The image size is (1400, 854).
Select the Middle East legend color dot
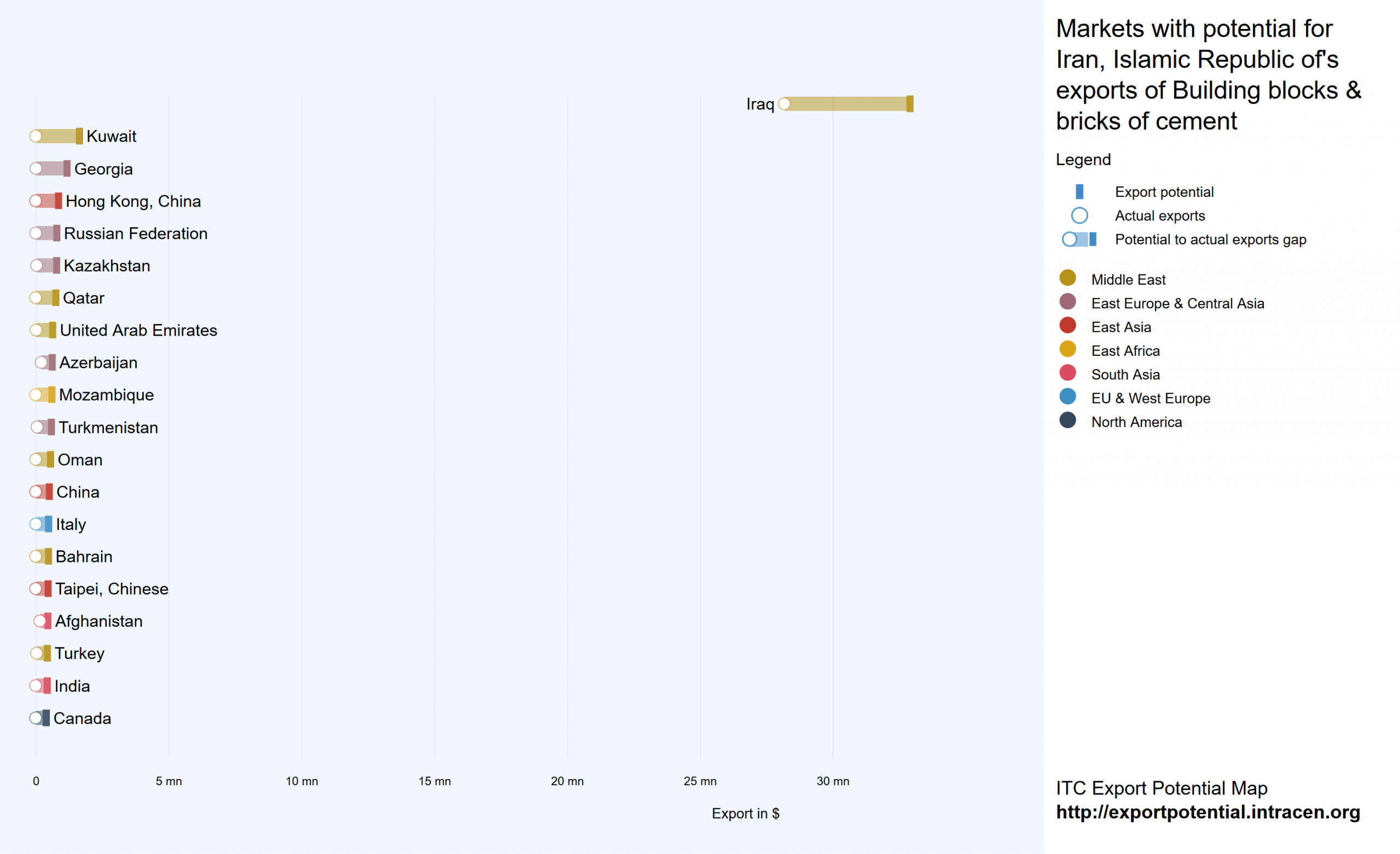[x=1067, y=278]
